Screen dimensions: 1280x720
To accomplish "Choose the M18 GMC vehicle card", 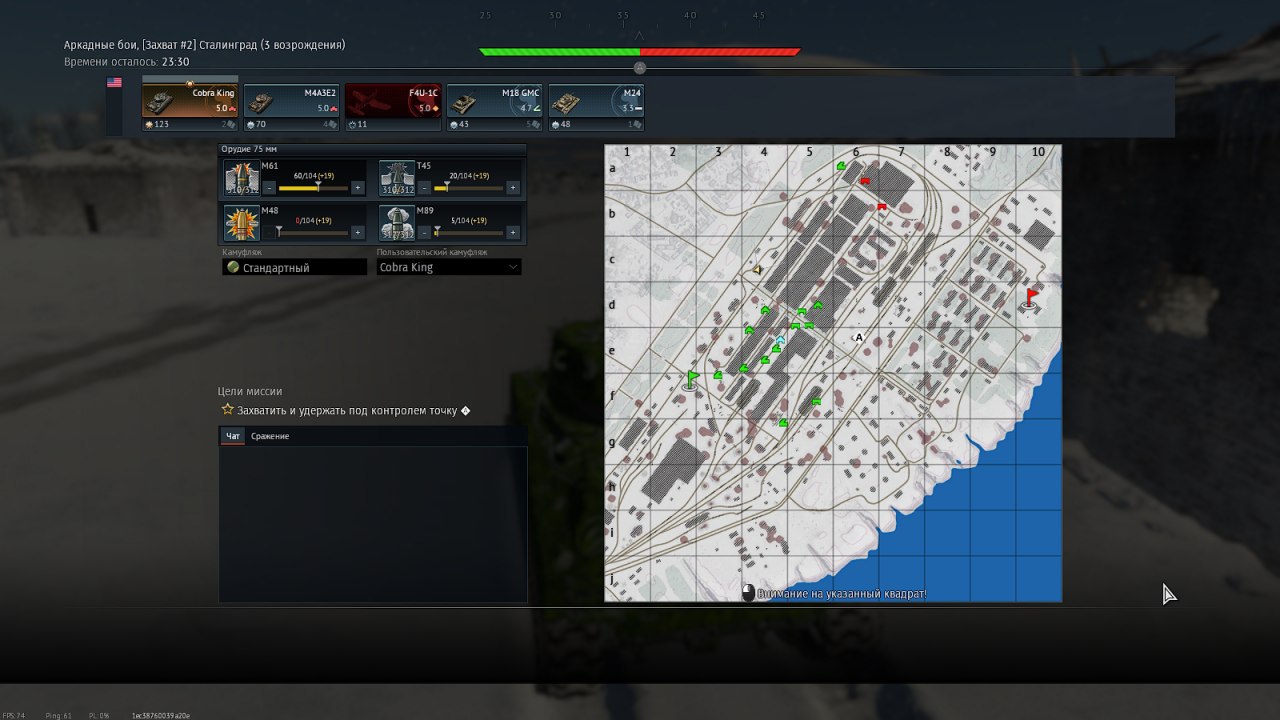I will 495,107.
